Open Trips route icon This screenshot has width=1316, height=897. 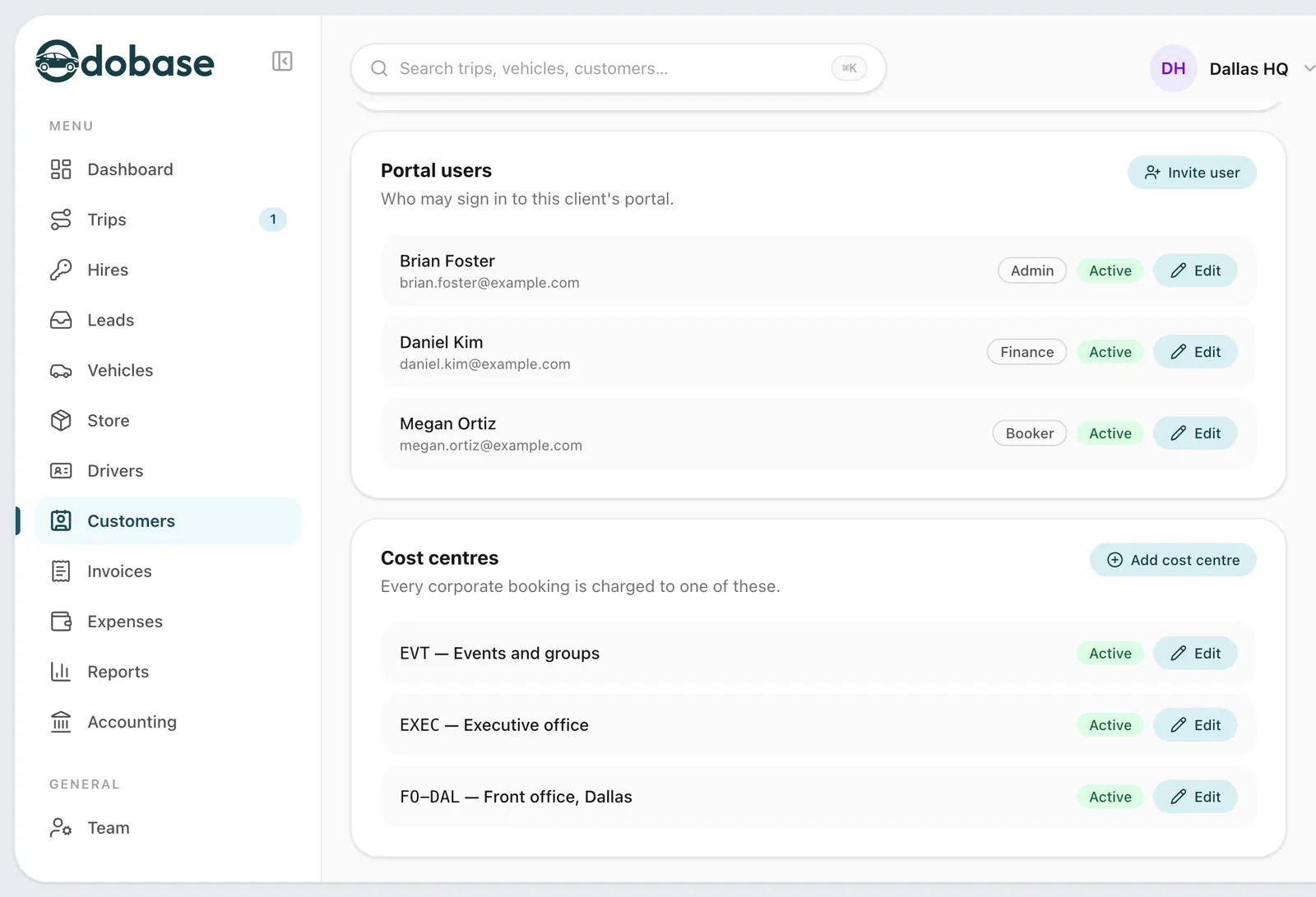pyautogui.click(x=61, y=220)
